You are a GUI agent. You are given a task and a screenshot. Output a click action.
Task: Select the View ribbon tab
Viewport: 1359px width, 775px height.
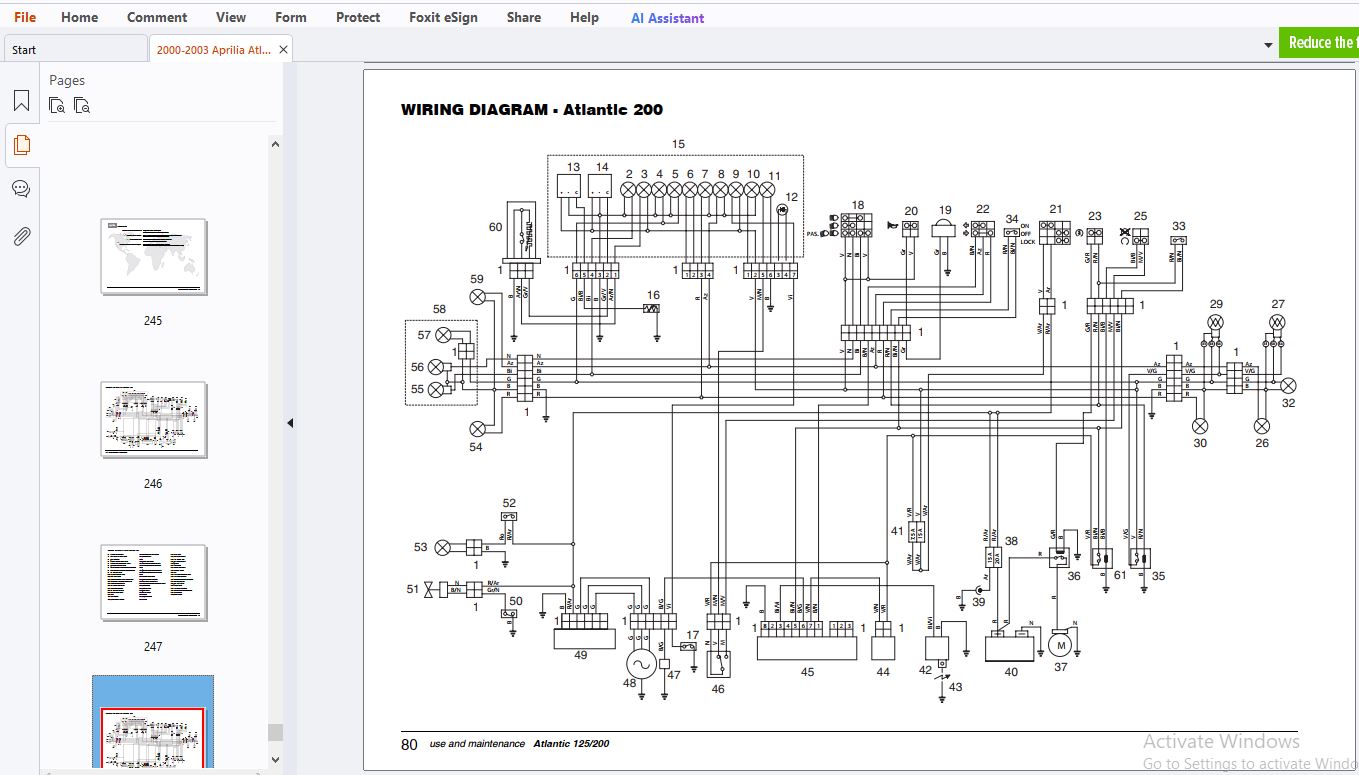[231, 17]
